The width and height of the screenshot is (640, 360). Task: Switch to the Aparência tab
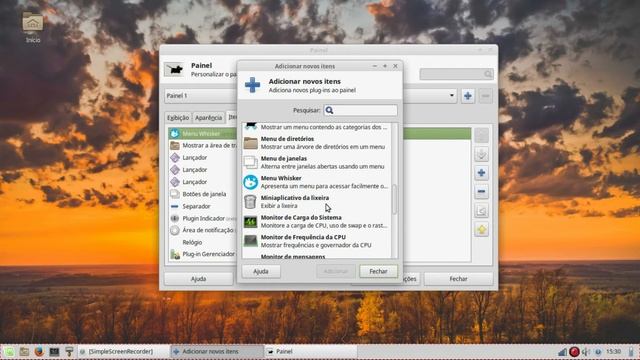209,118
